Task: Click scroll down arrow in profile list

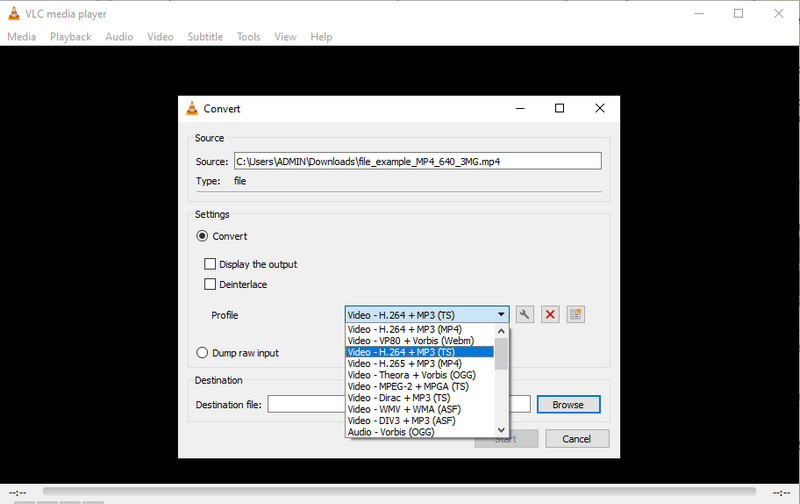Action: pyautogui.click(x=501, y=430)
